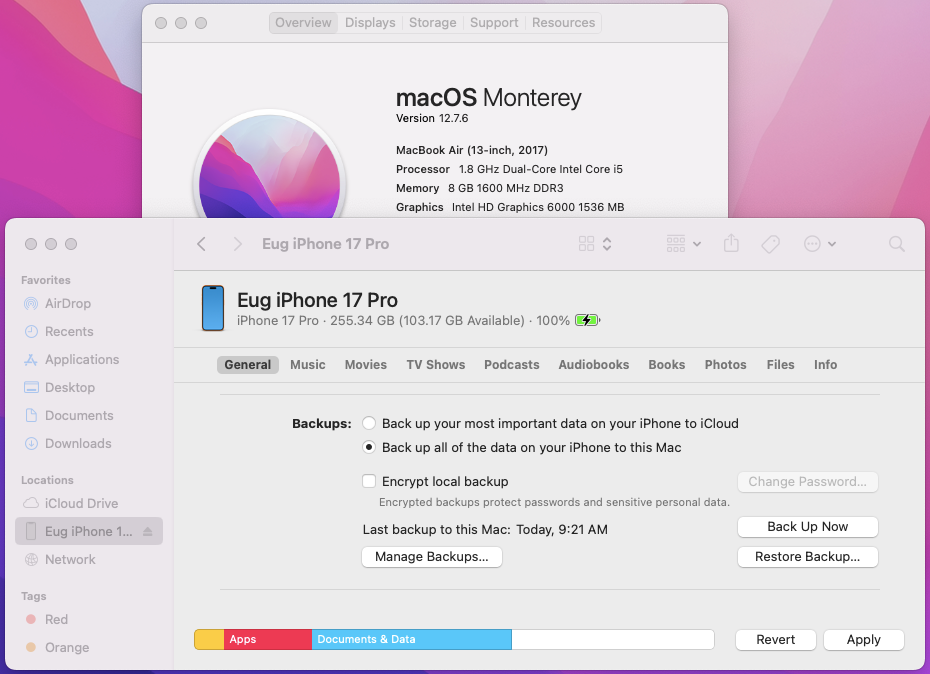This screenshot has height=674, width=930.
Task: Click the Locations sidebar heading
Action: (x=47, y=480)
